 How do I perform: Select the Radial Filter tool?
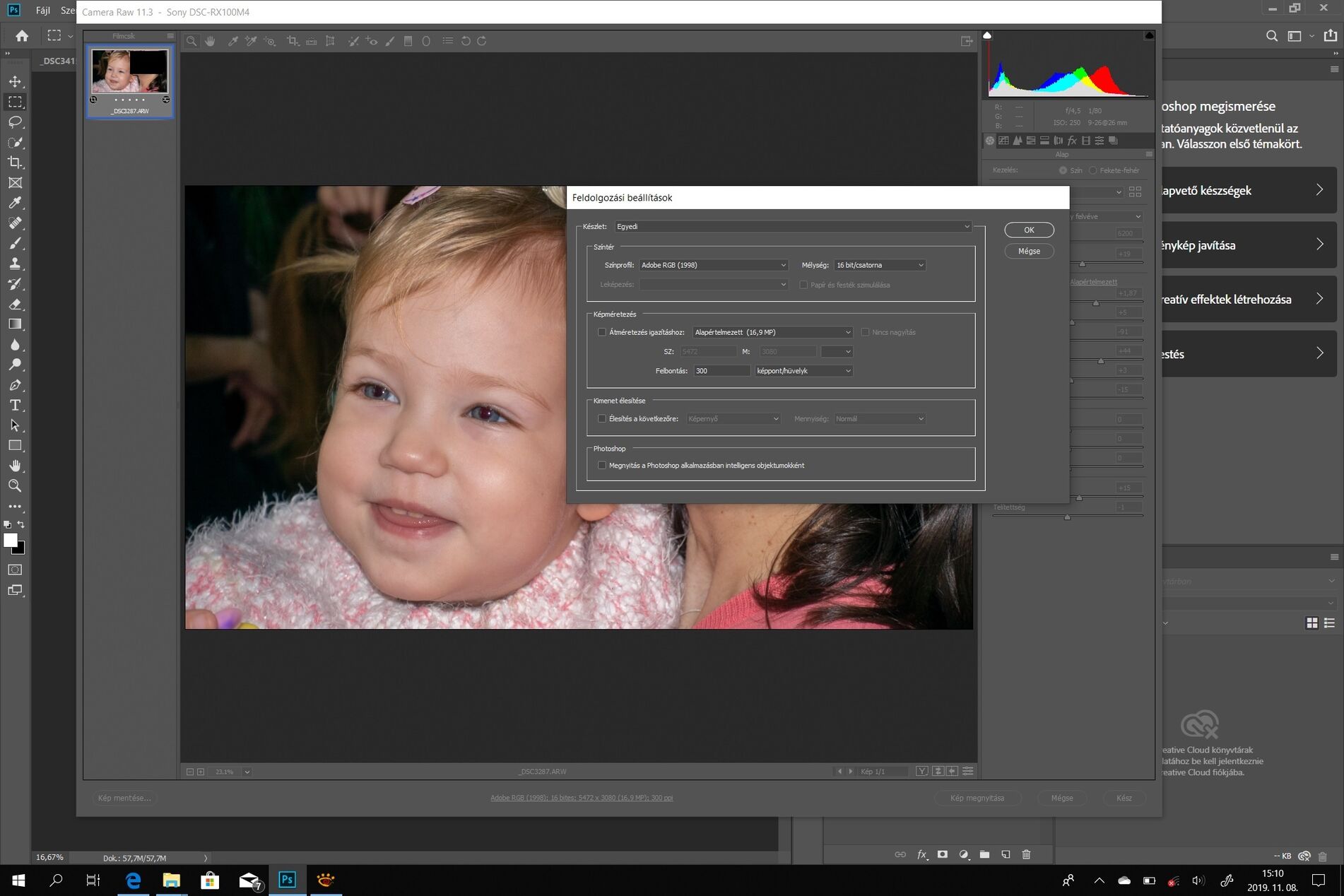pos(426,41)
